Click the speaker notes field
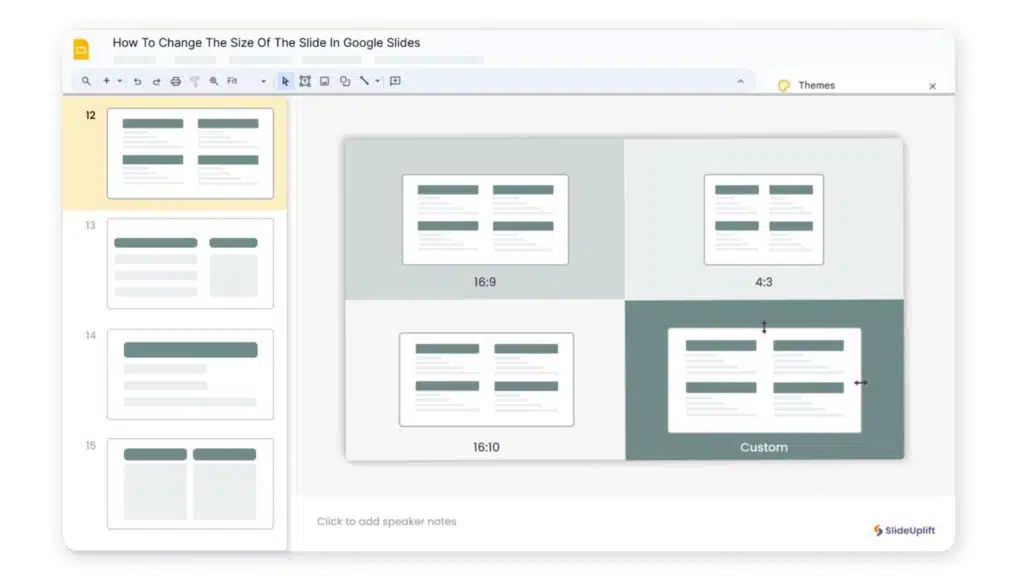This screenshot has width=1024, height=576. (387, 521)
